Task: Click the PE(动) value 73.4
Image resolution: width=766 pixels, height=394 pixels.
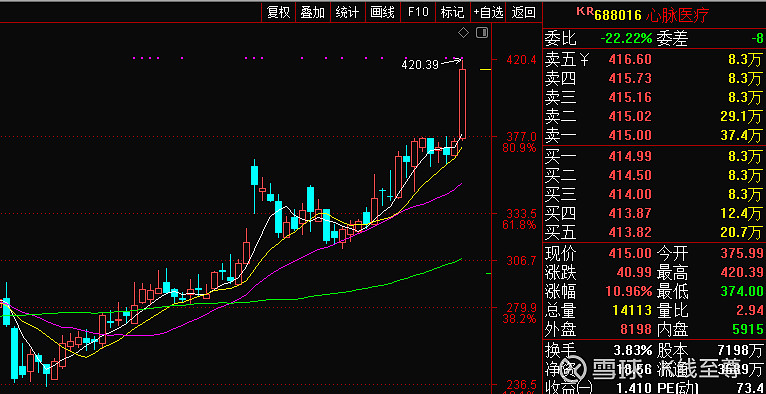Action: pyautogui.click(x=749, y=388)
